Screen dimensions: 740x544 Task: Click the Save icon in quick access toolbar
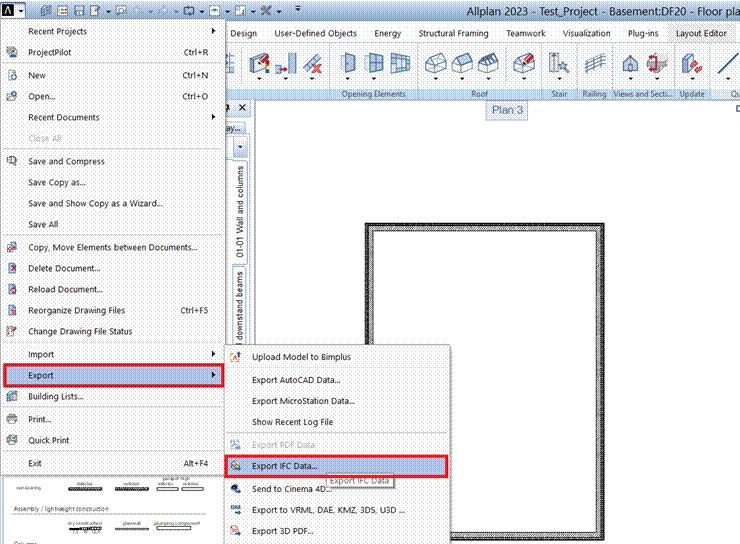[x=79, y=10]
